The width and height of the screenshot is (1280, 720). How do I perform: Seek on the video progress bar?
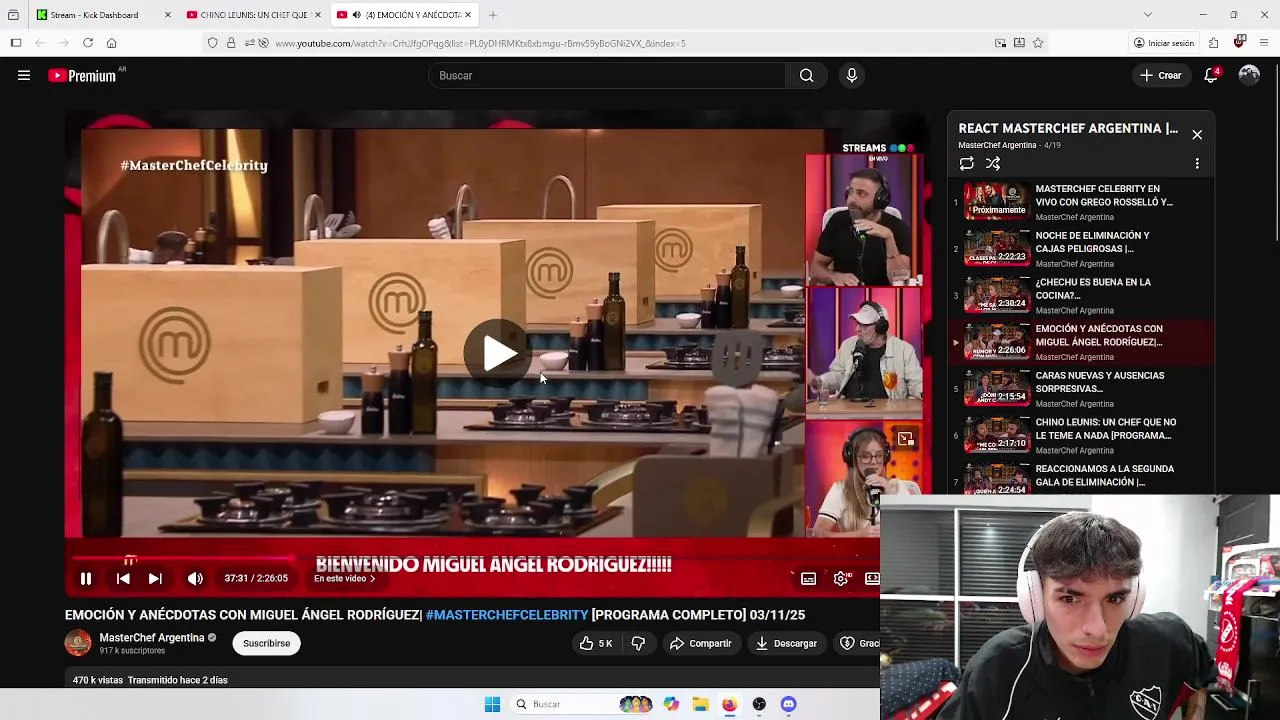click(472, 558)
